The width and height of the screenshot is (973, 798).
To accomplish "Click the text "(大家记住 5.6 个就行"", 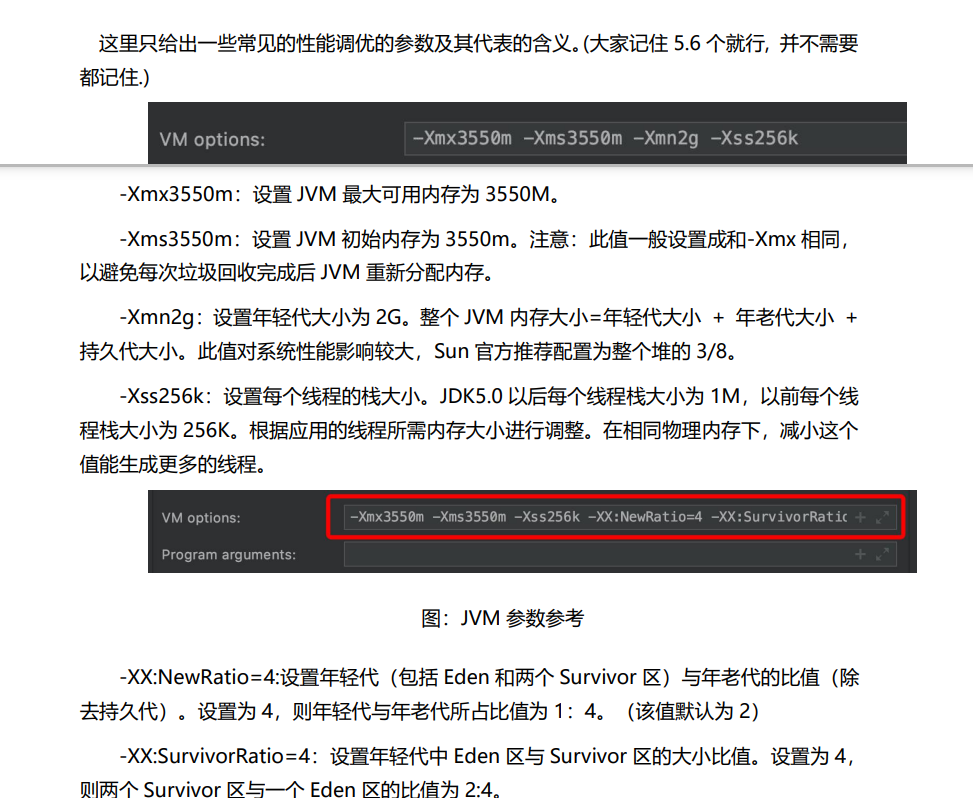I will [x=673, y=43].
